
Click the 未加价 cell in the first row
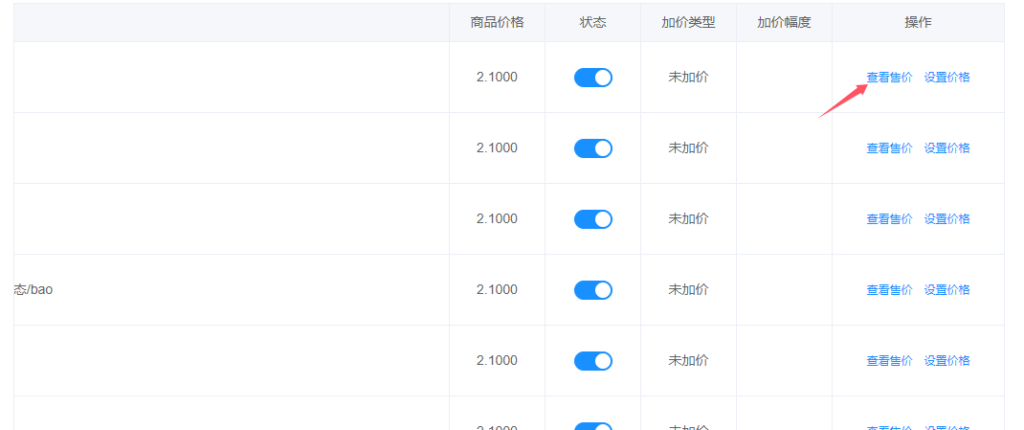pos(688,77)
